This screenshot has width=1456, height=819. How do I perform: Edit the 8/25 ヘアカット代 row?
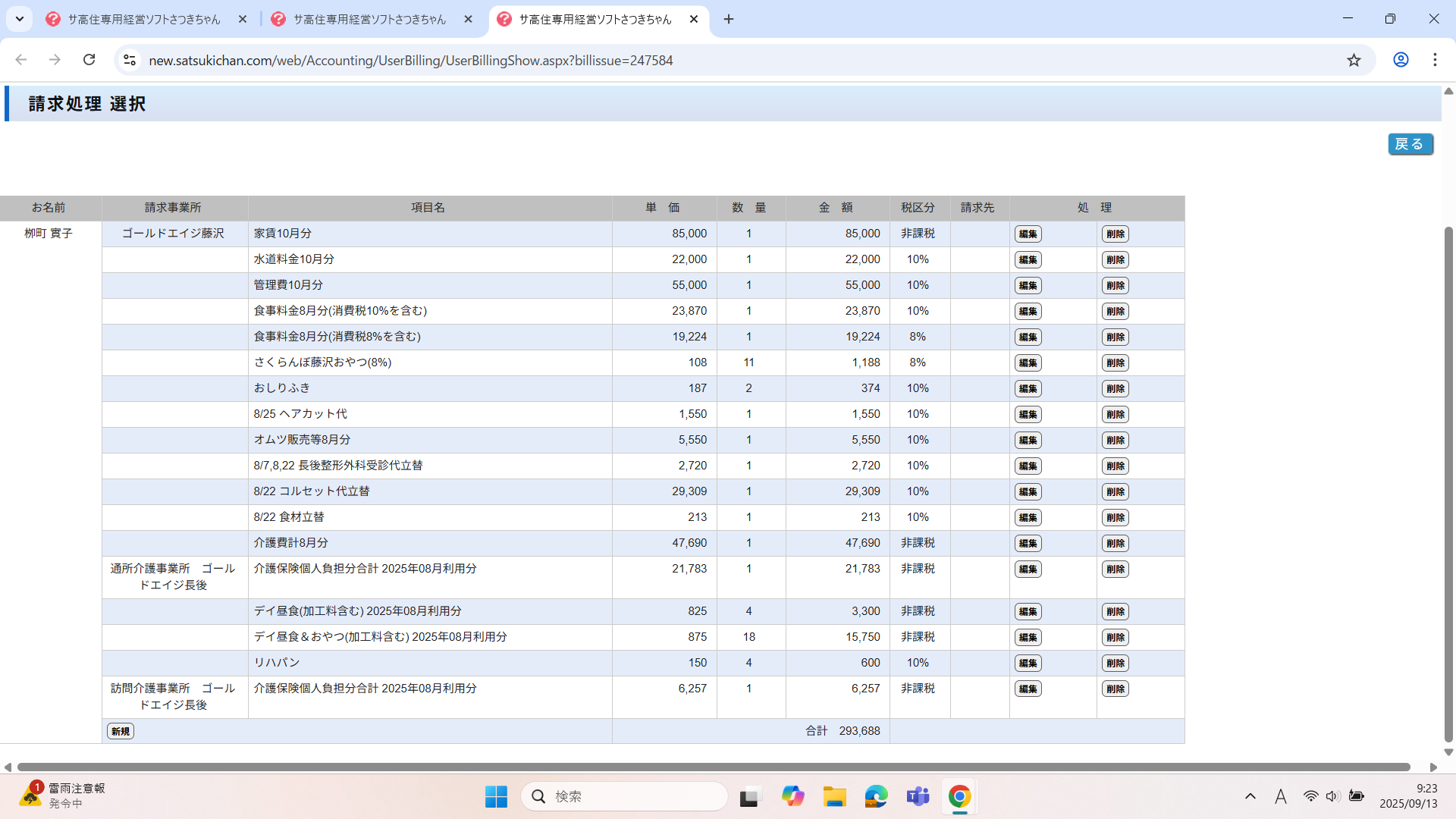point(1028,415)
